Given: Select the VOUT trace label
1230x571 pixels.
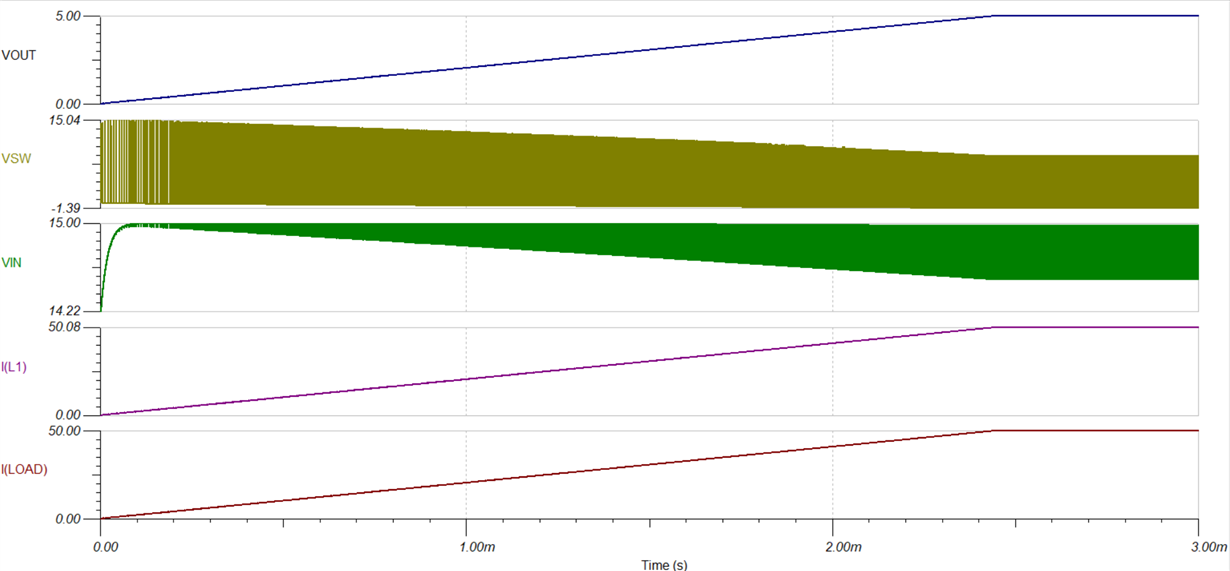Looking at the screenshot, I should pos(20,55).
